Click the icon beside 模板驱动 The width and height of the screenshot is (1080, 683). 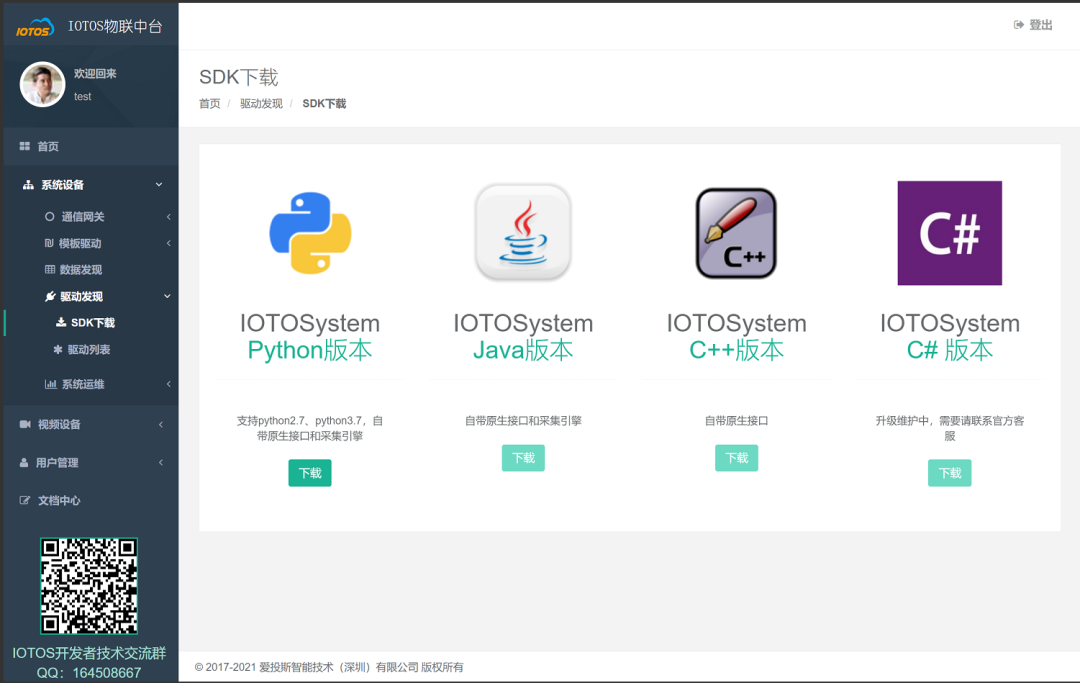(49, 243)
